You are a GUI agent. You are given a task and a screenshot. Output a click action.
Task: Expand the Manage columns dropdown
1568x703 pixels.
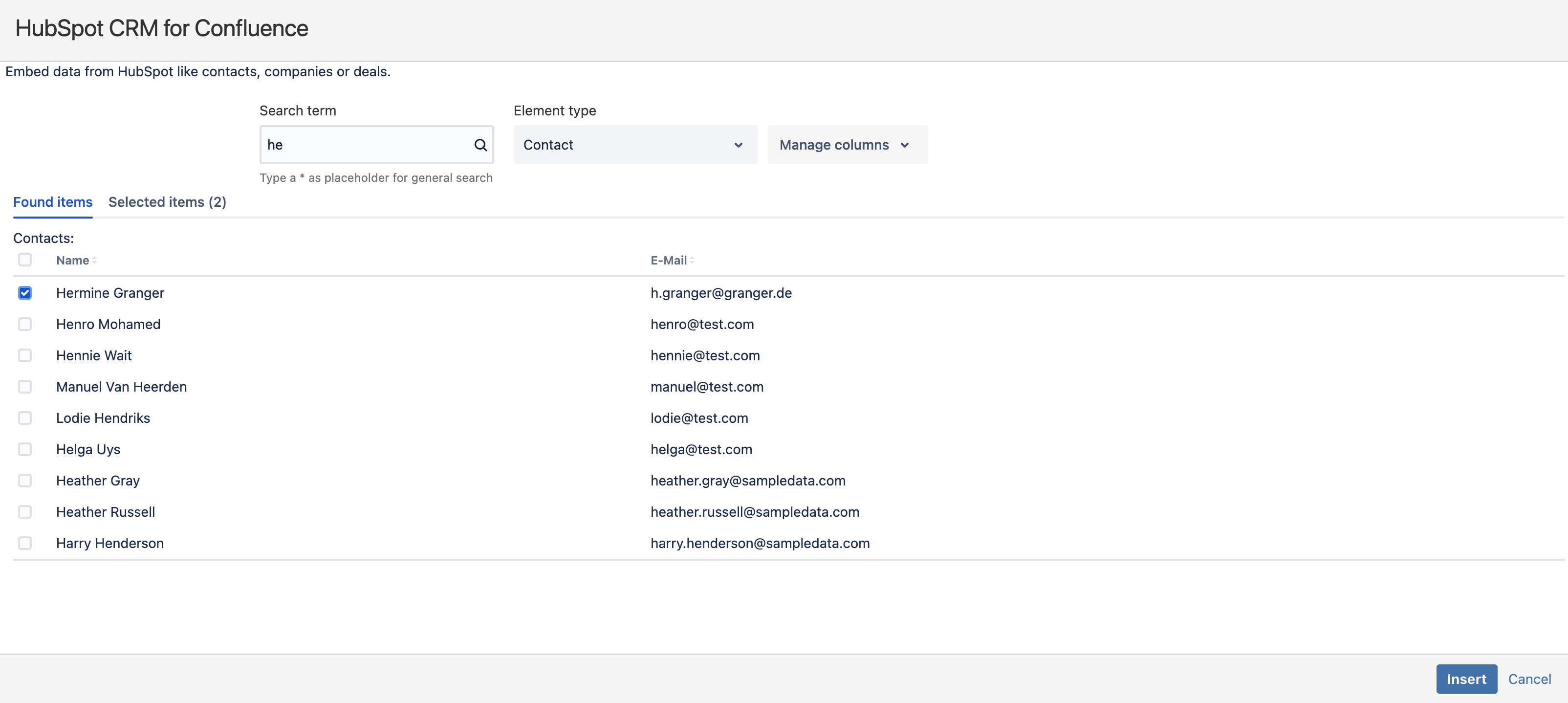coord(848,145)
